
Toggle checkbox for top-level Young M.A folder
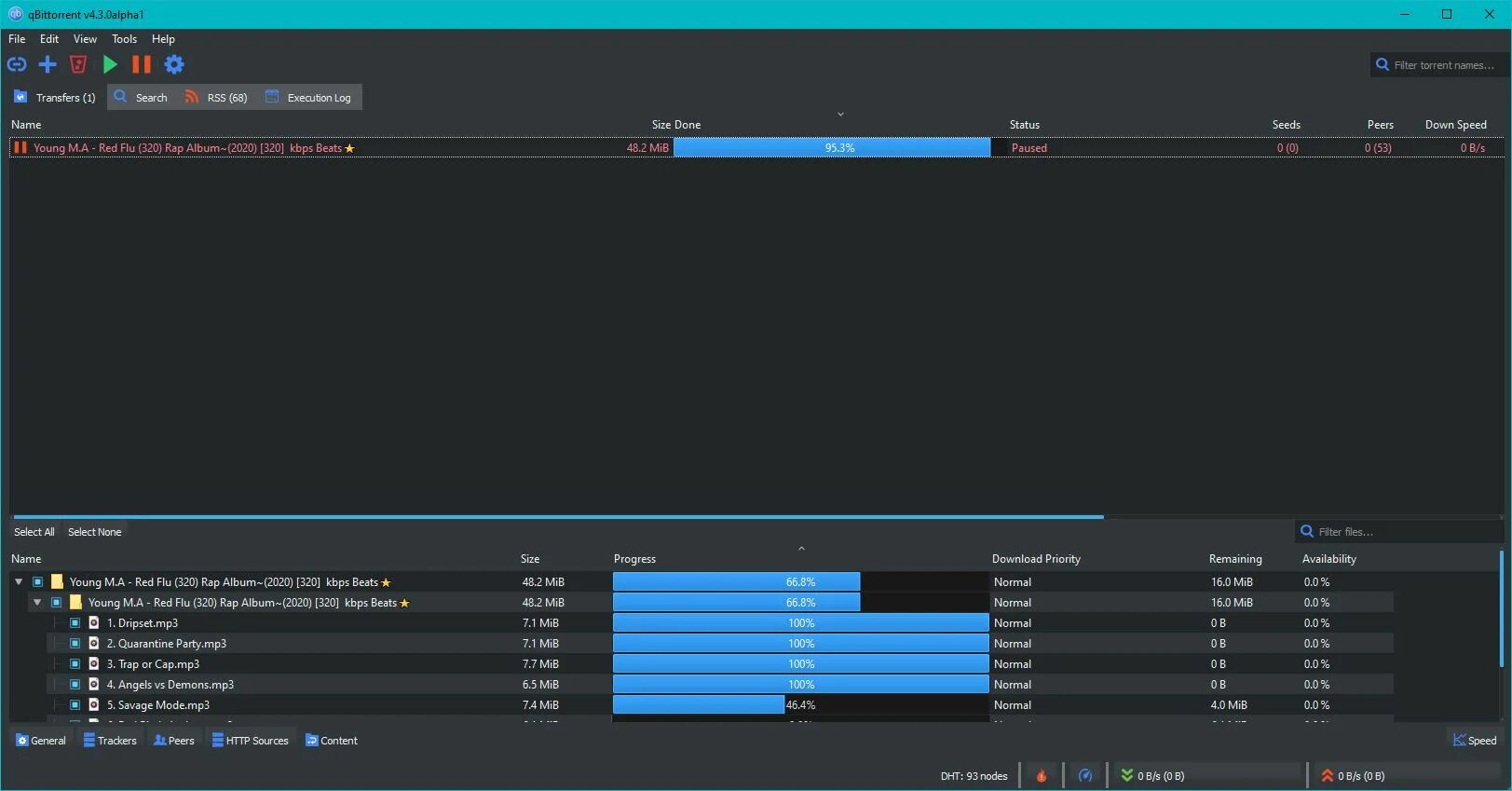38,581
